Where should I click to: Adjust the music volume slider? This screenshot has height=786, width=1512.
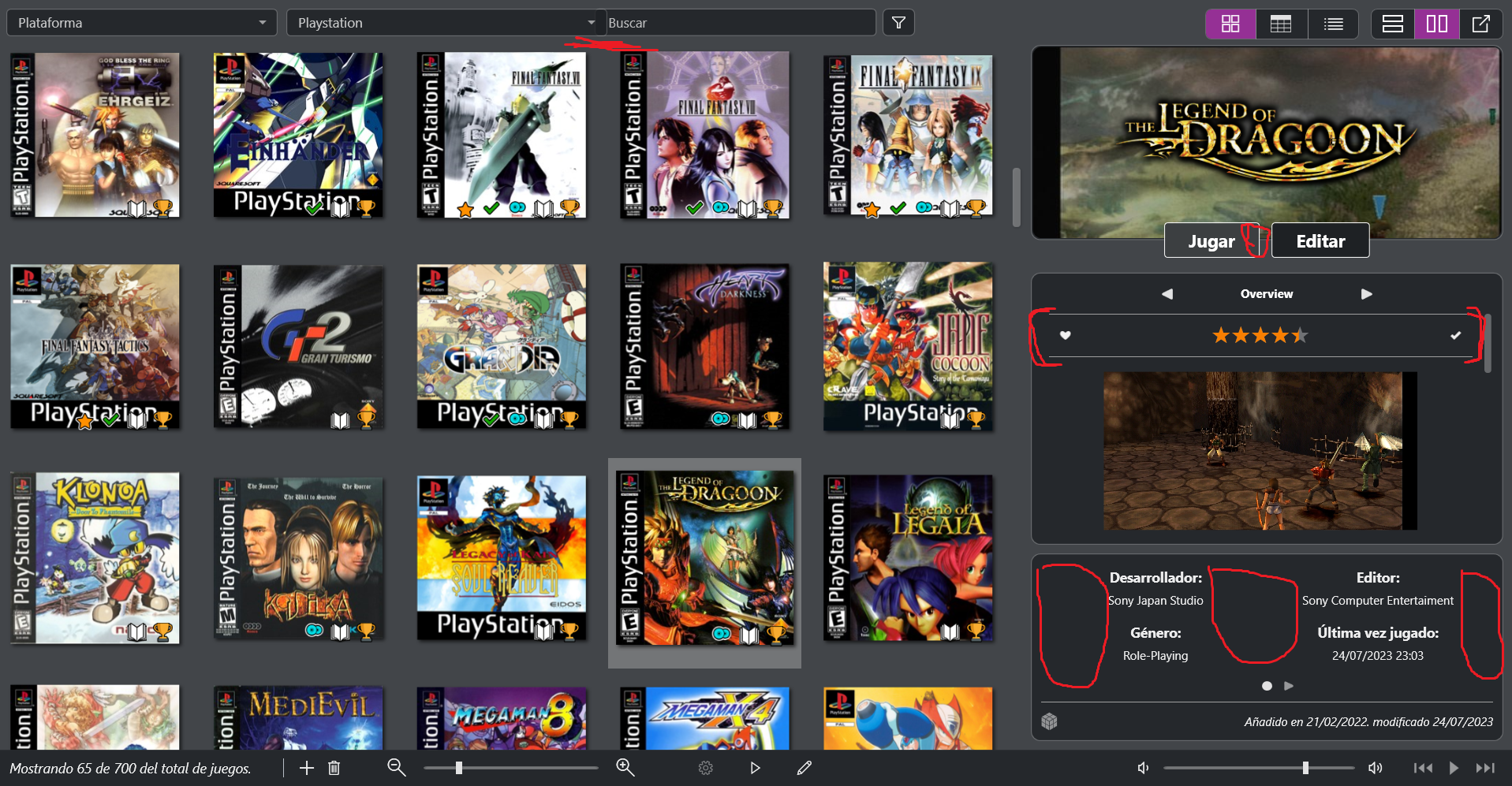tap(1259, 768)
